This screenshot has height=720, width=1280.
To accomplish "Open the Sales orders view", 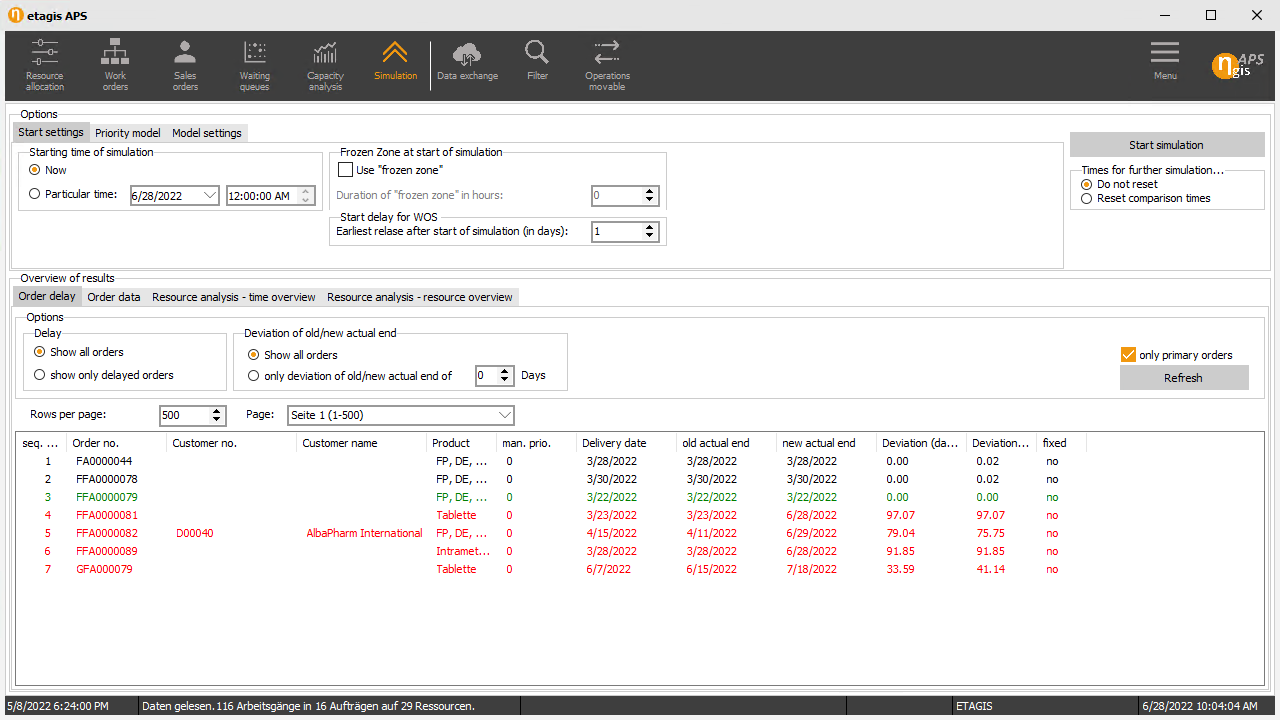I will click(x=185, y=66).
